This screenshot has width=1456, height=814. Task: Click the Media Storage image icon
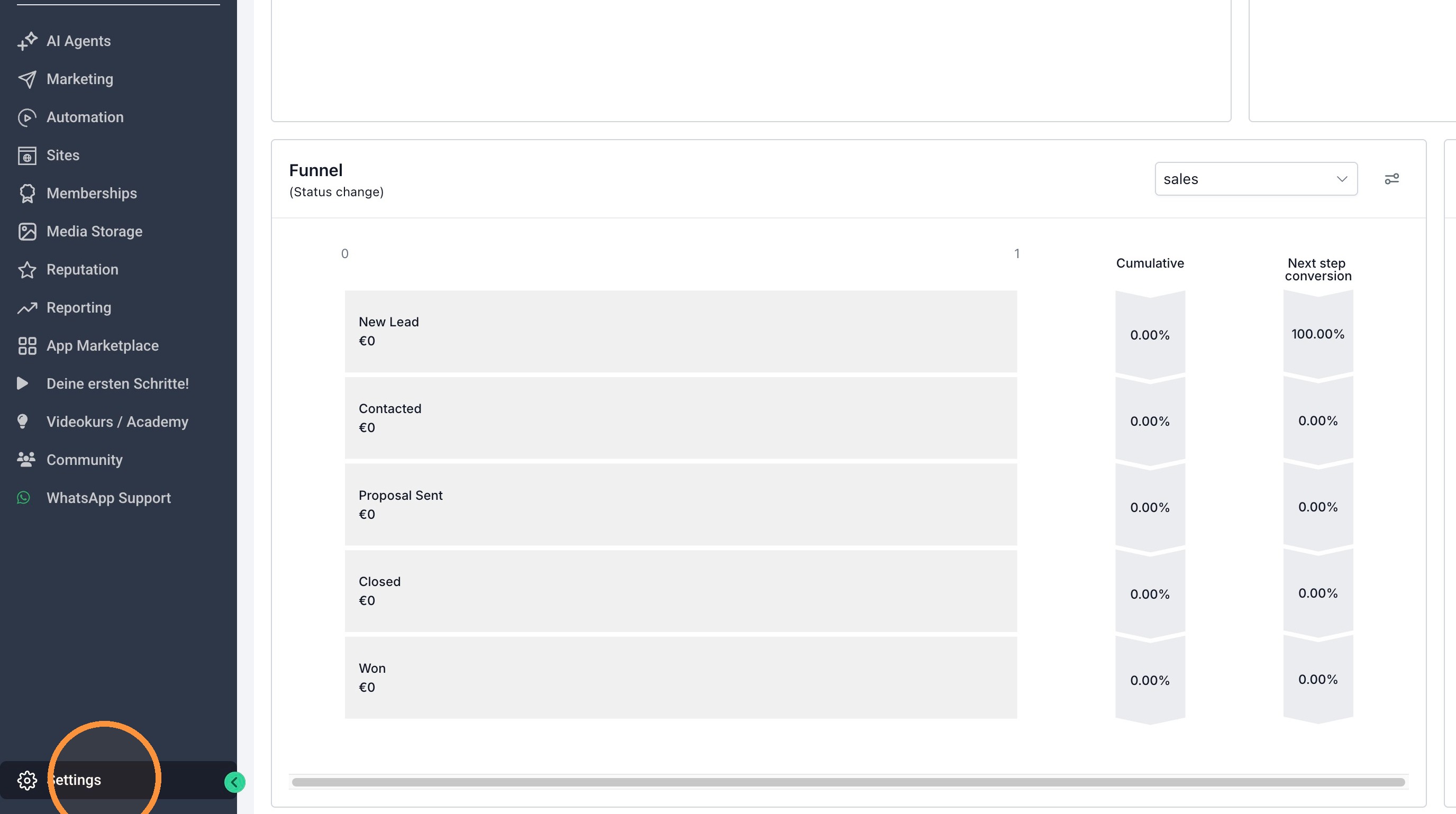pyautogui.click(x=27, y=232)
